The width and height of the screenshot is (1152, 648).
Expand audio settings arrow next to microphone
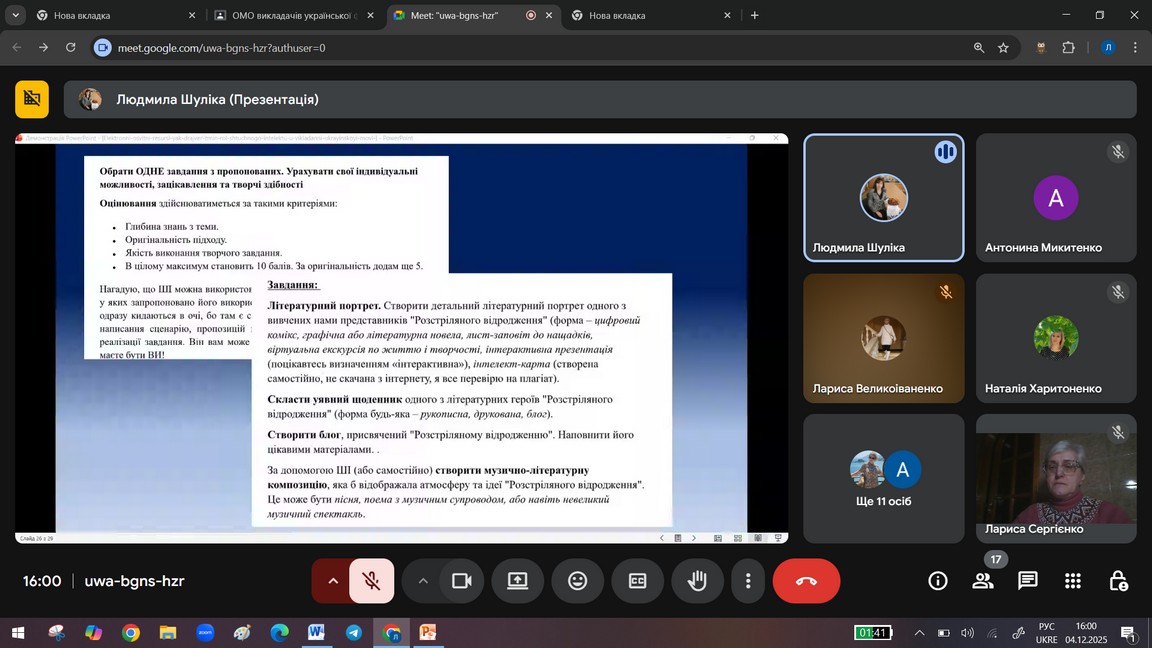tap(332, 581)
